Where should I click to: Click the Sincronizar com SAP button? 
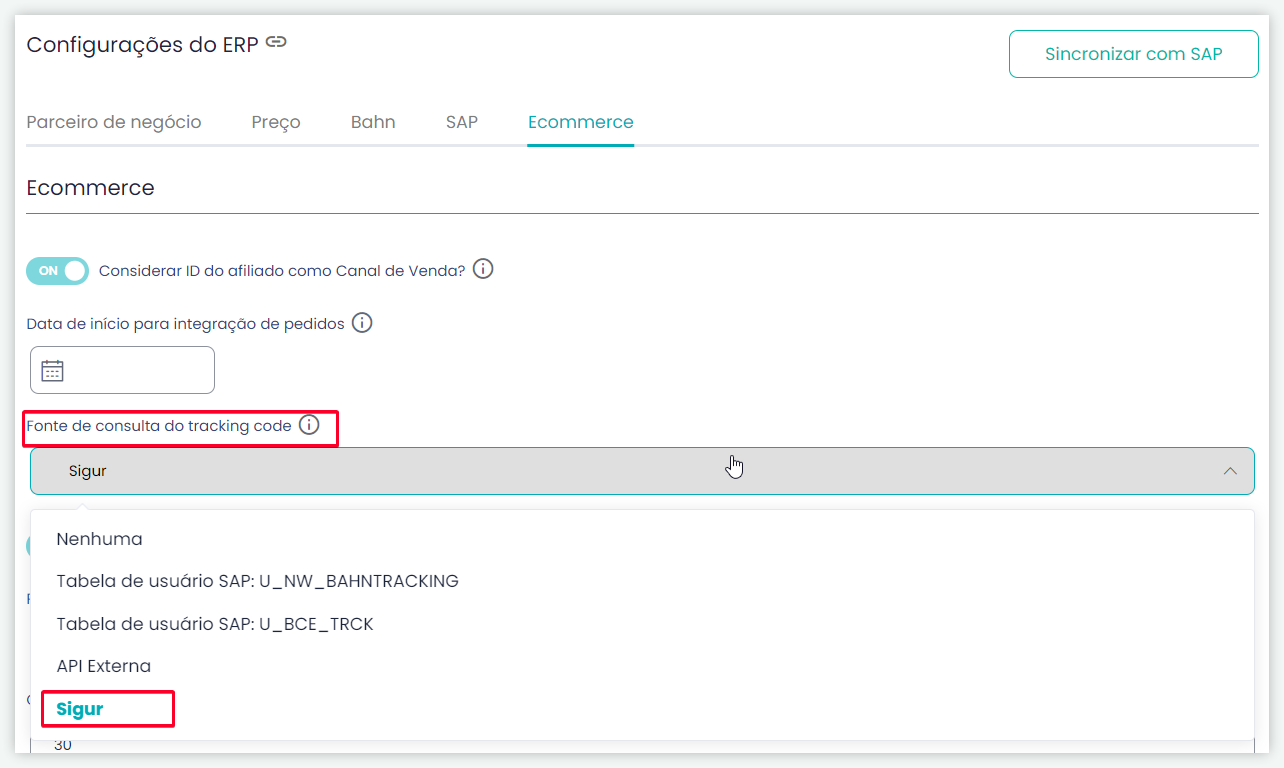[x=1133, y=54]
